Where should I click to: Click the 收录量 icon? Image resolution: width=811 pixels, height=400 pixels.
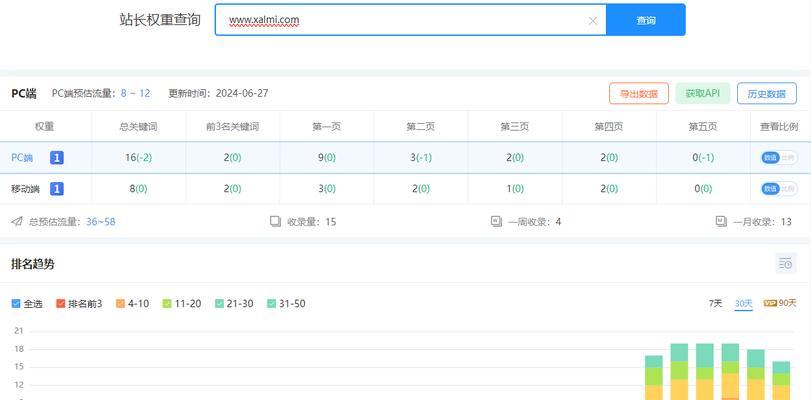tap(275, 221)
